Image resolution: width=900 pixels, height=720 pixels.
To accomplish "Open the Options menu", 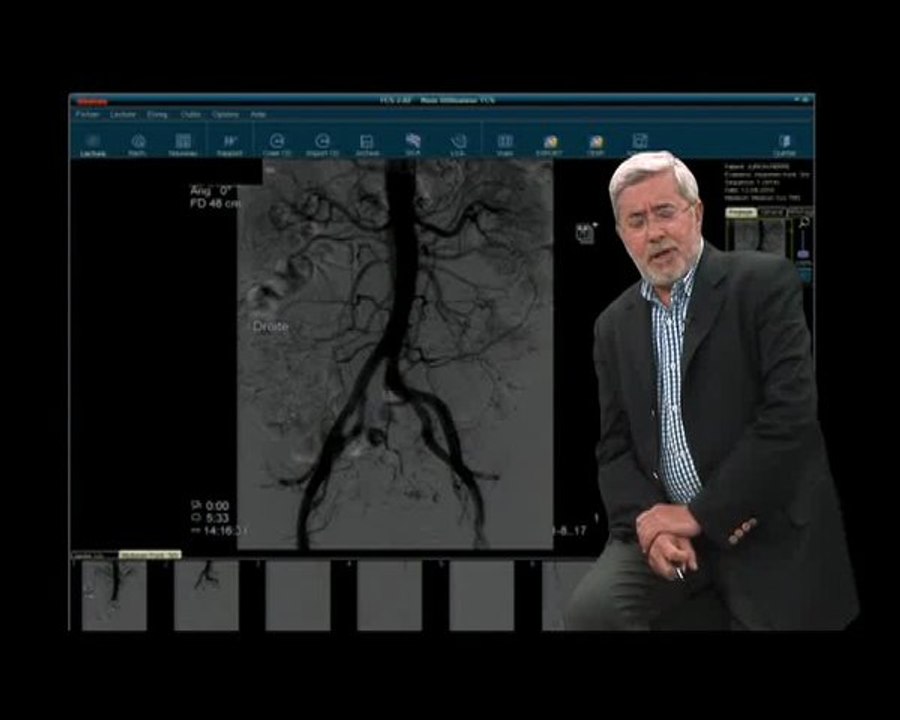I will click(x=225, y=115).
